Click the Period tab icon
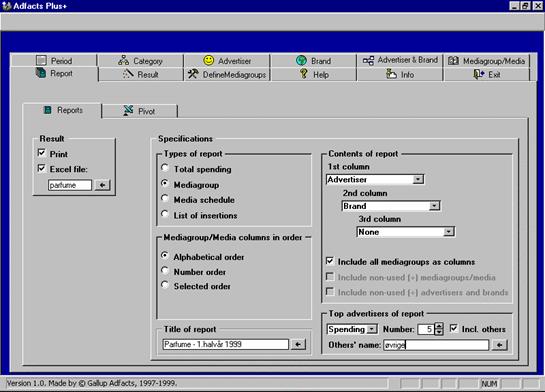Screen dimensions: 545x392 41,60
